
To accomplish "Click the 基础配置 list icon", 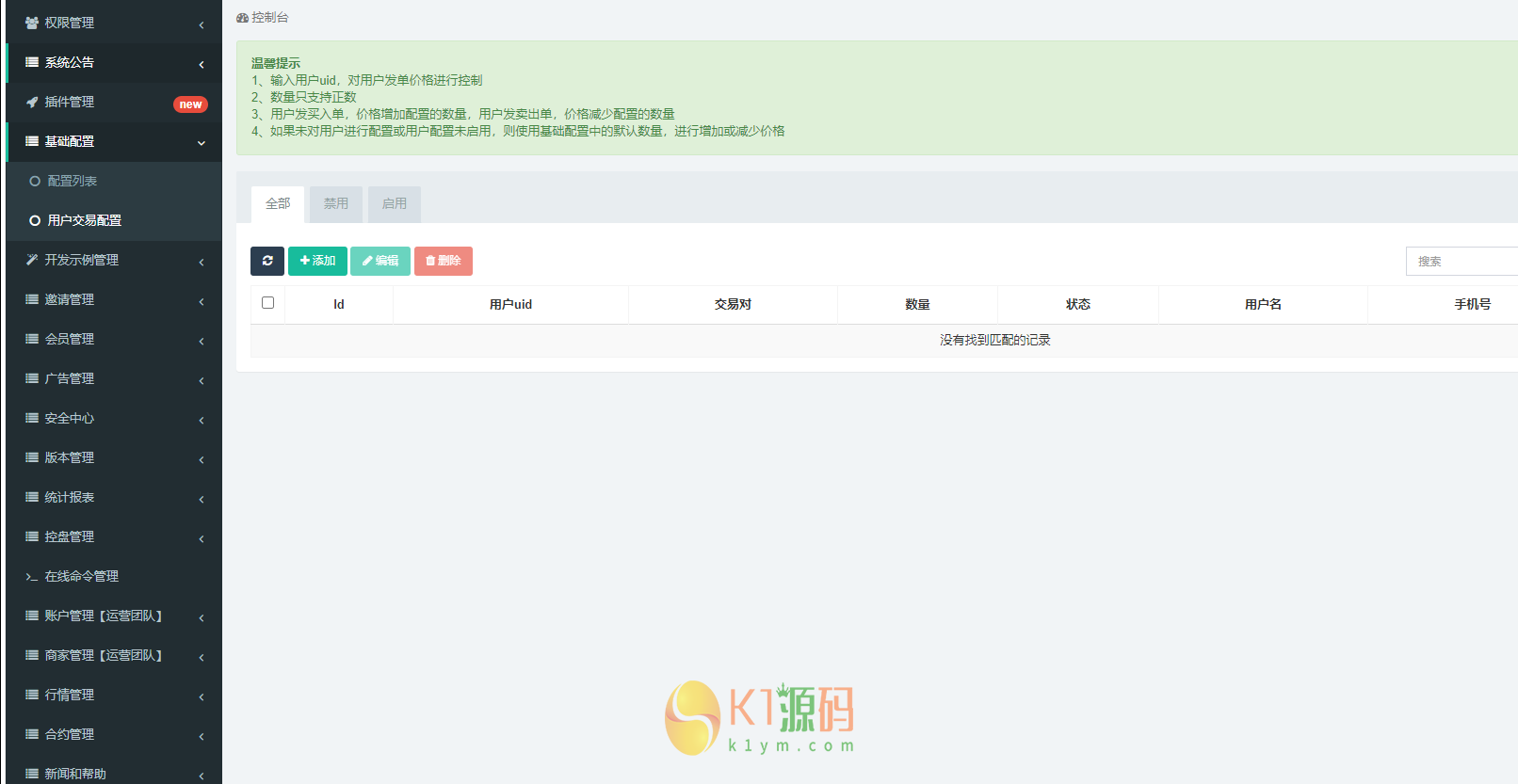I will 32,141.
